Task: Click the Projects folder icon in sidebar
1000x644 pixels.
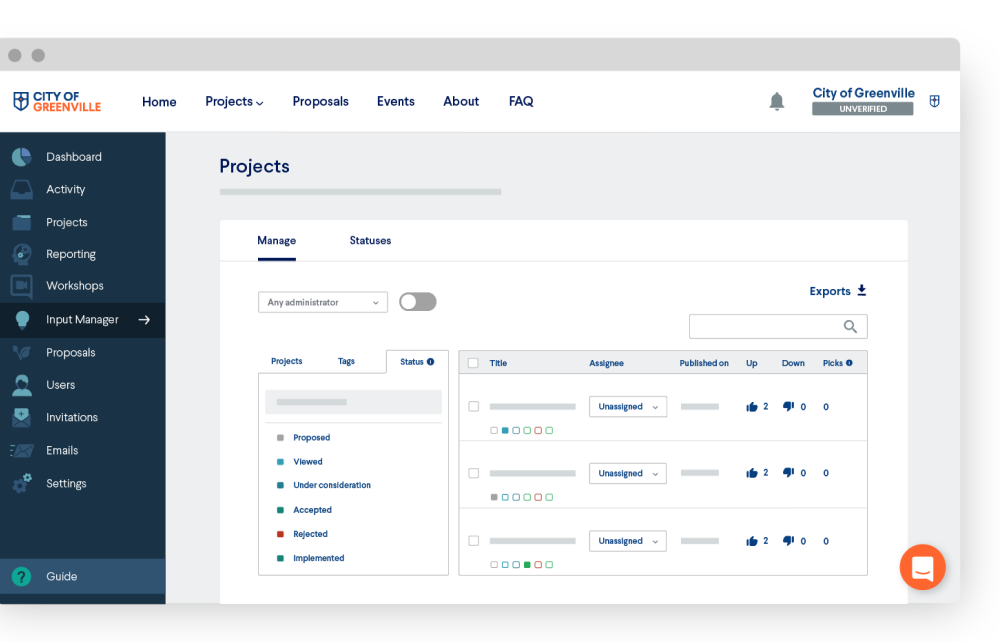Action: pyautogui.click(x=22, y=222)
